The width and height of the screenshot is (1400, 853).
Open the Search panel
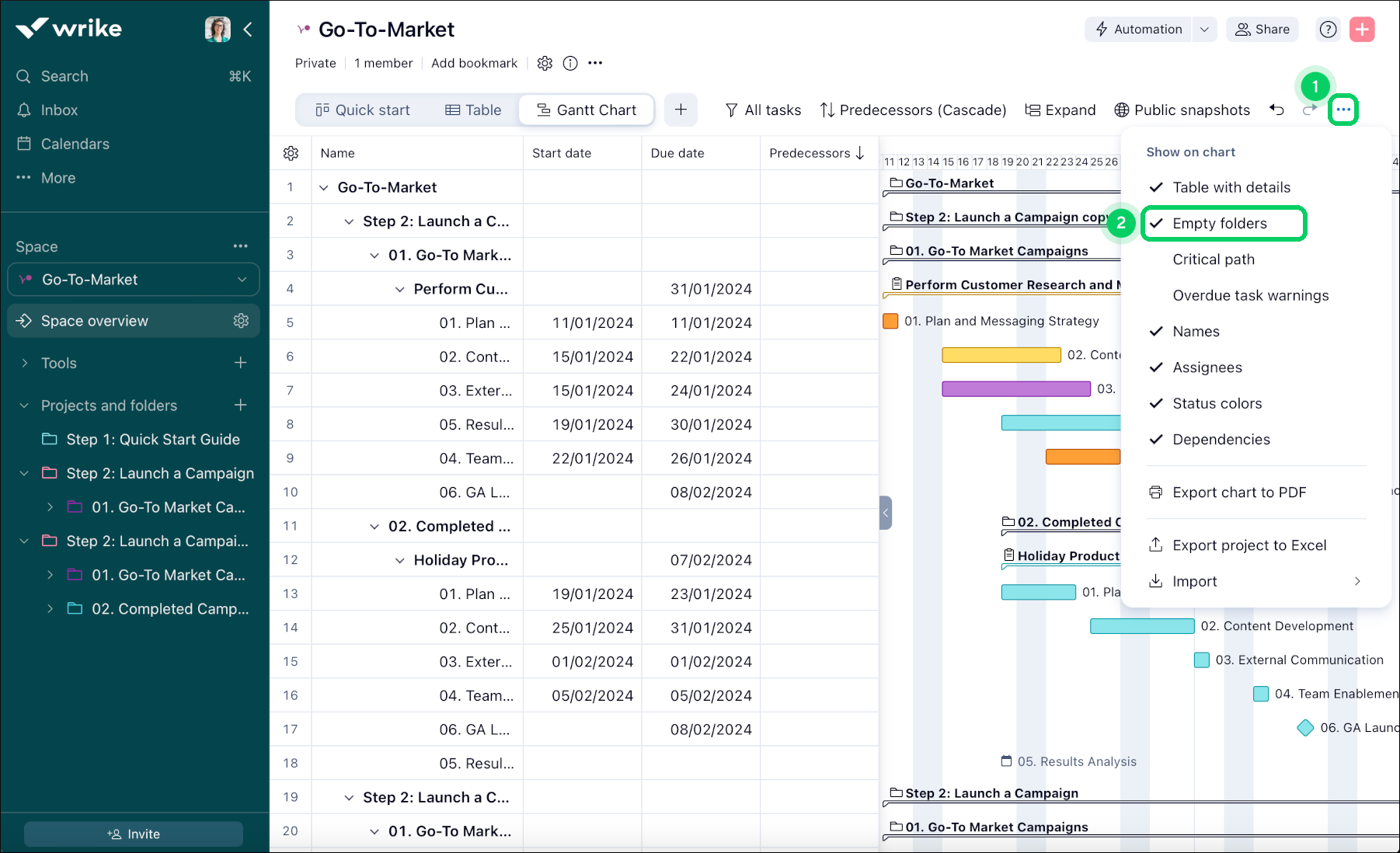tap(64, 75)
